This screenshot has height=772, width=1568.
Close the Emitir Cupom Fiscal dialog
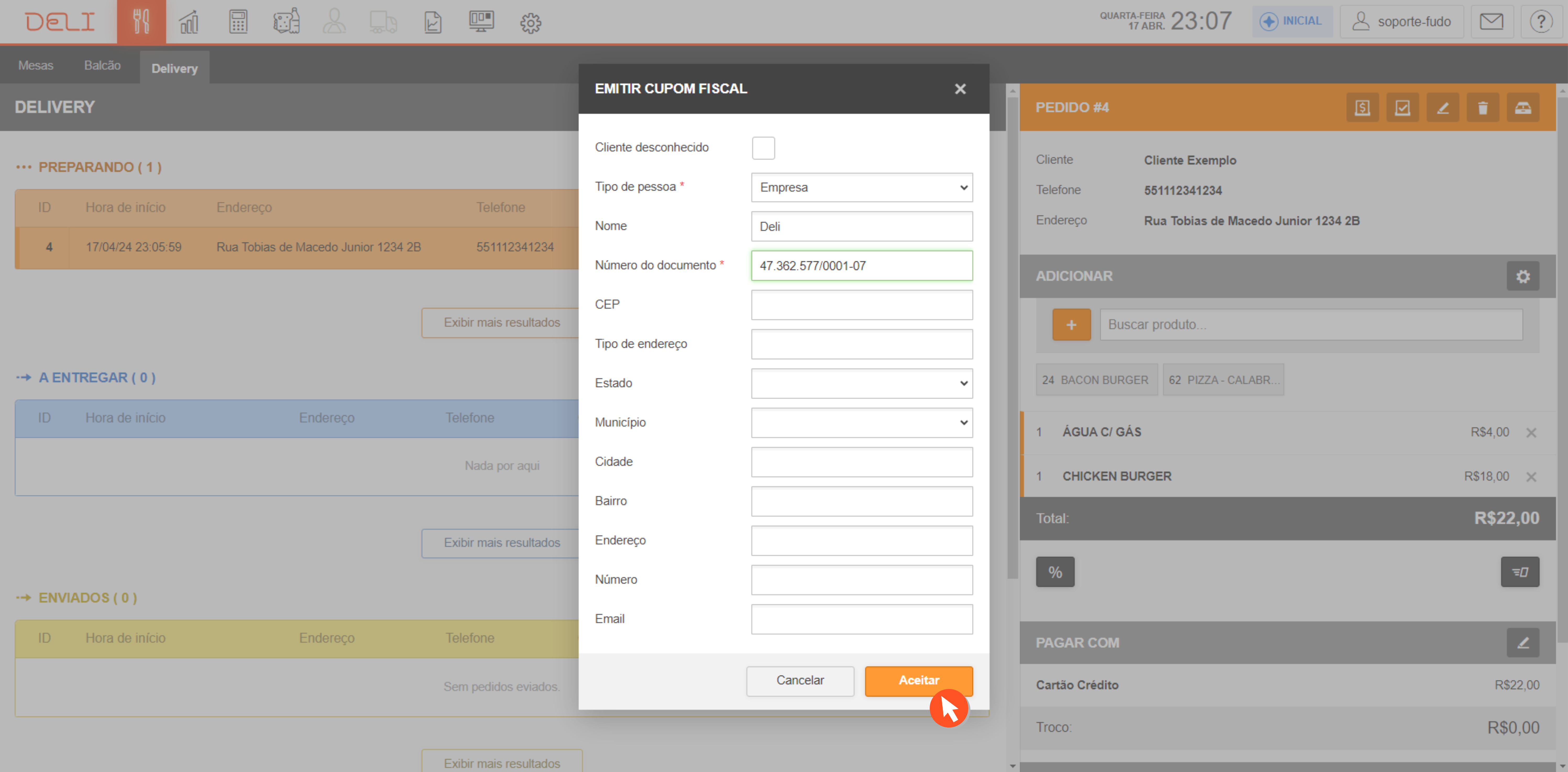coord(961,89)
